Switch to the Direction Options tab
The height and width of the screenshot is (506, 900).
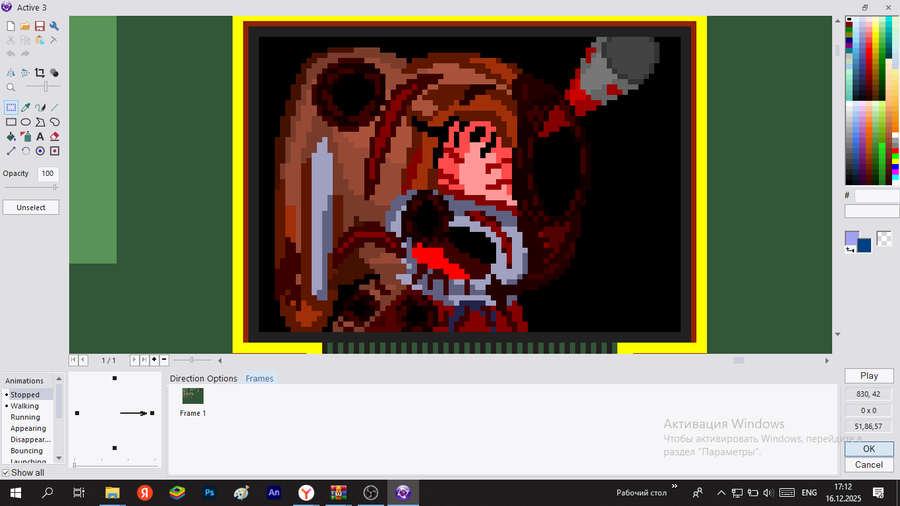pos(203,379)
